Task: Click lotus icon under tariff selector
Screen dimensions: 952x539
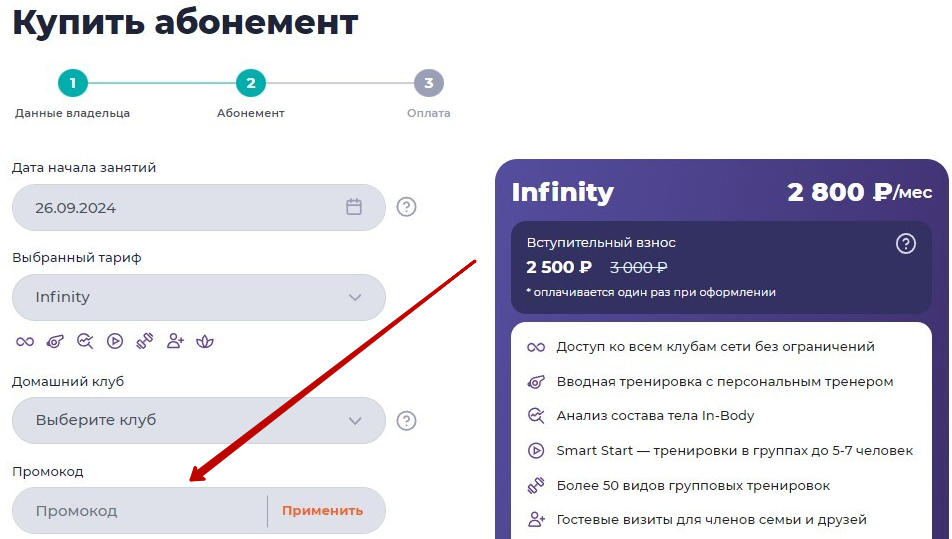Action: (x=205, y=342)
